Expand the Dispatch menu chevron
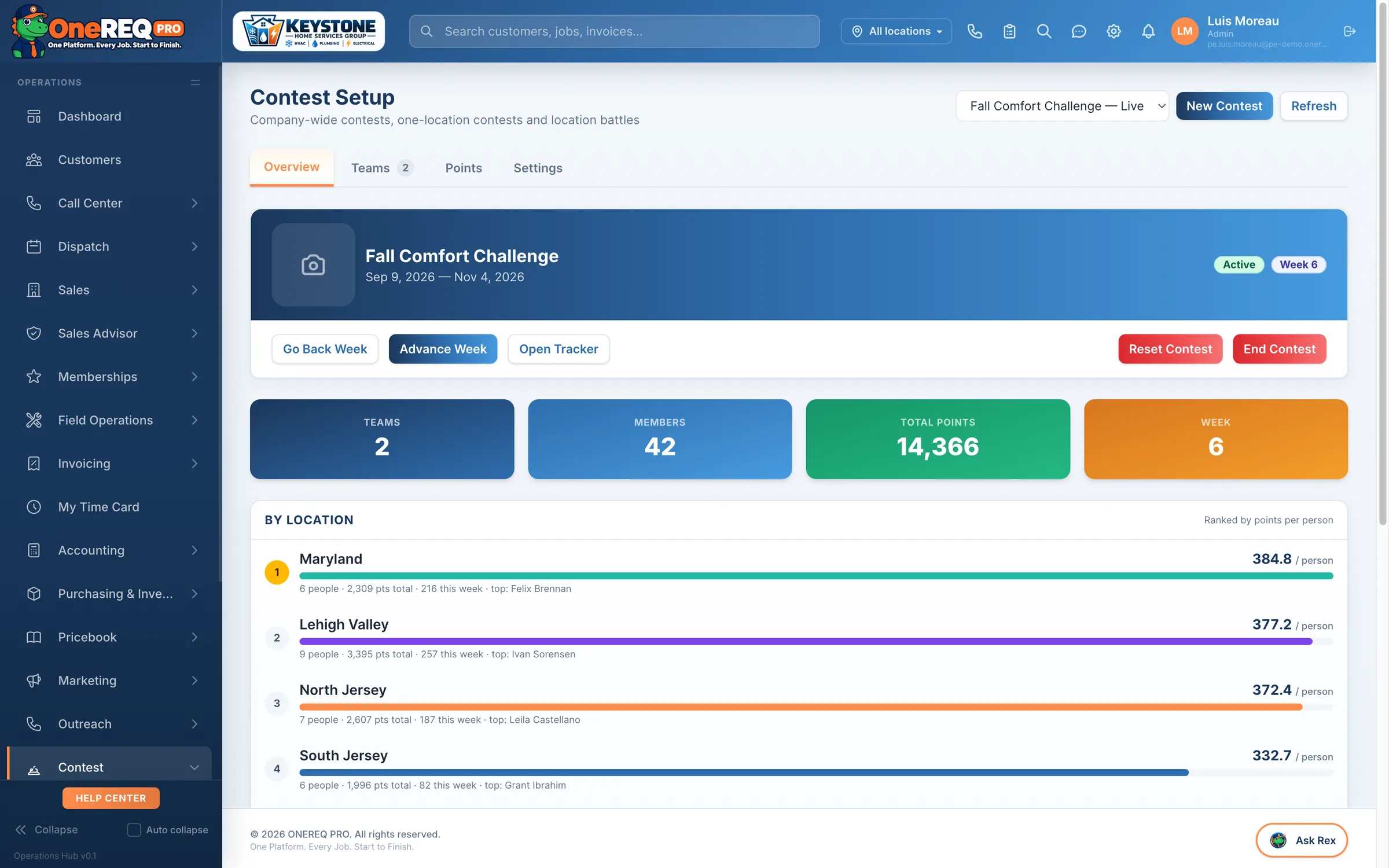Screen dimensions: 1389x868 coord(194,247)
